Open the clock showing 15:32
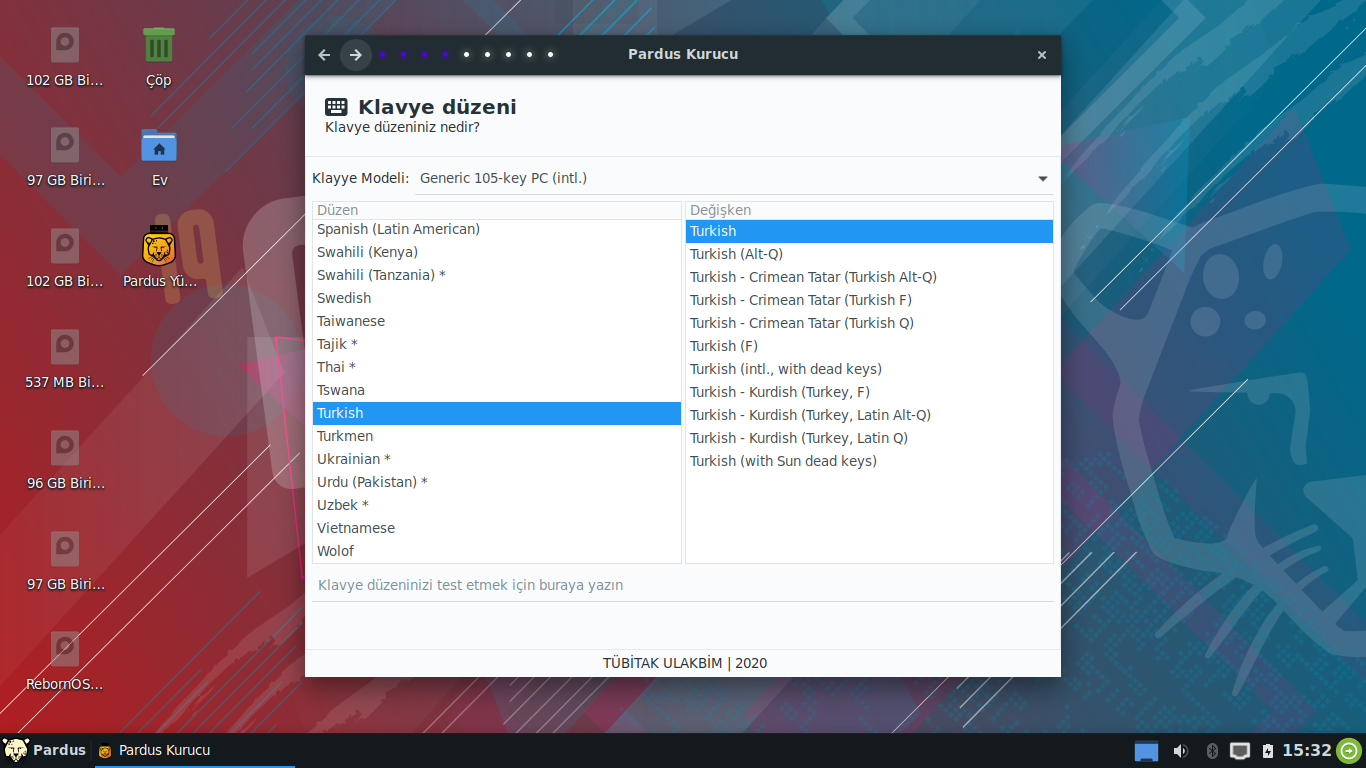The image size is (1366, 768). (1307, 750)
